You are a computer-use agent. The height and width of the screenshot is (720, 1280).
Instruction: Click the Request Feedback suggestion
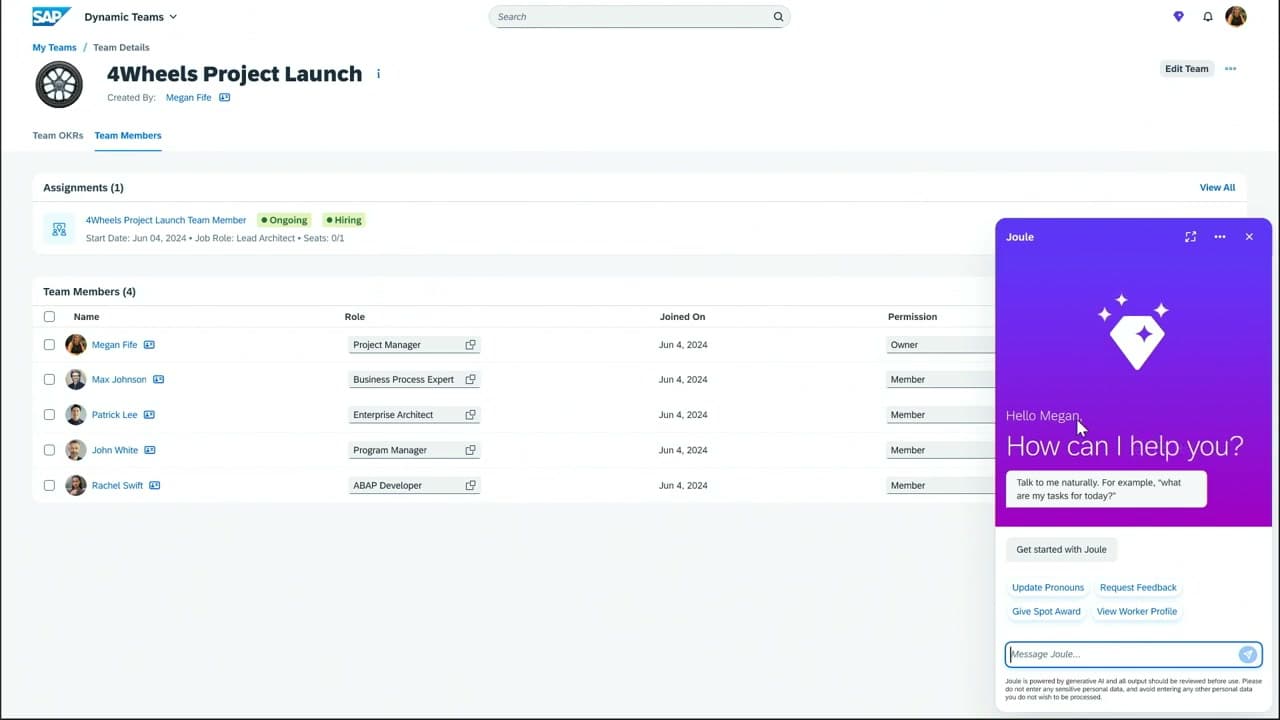(1138, 588)
